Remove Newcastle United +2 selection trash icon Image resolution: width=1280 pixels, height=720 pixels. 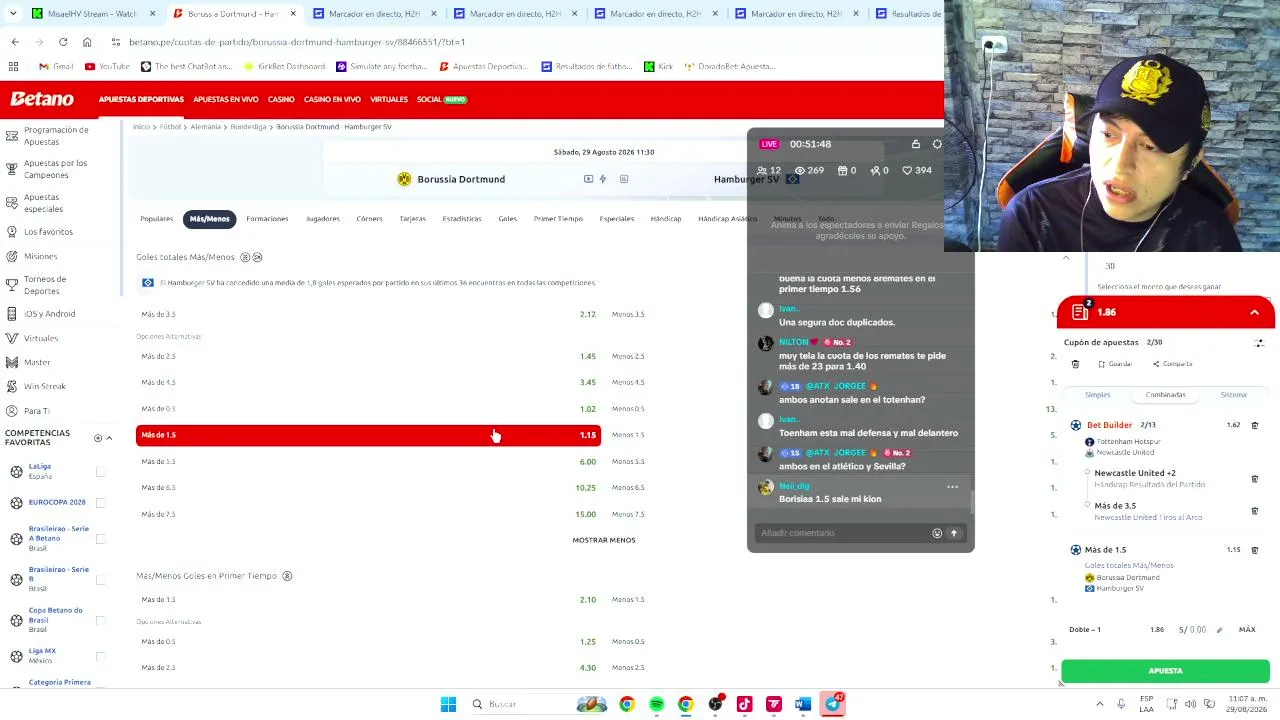click(1255, 479)
